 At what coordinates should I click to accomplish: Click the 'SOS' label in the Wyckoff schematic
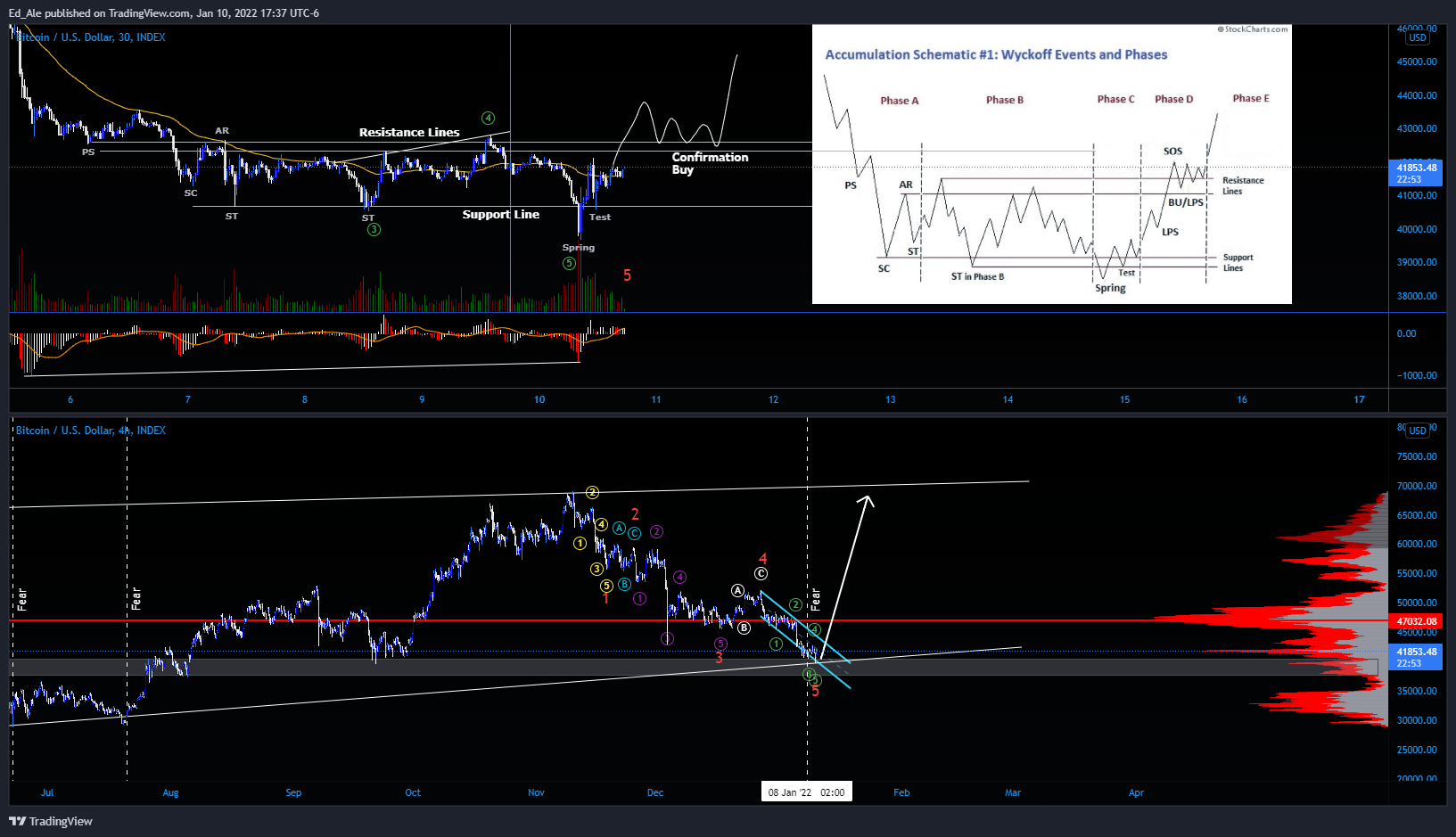click(1173, 151)
